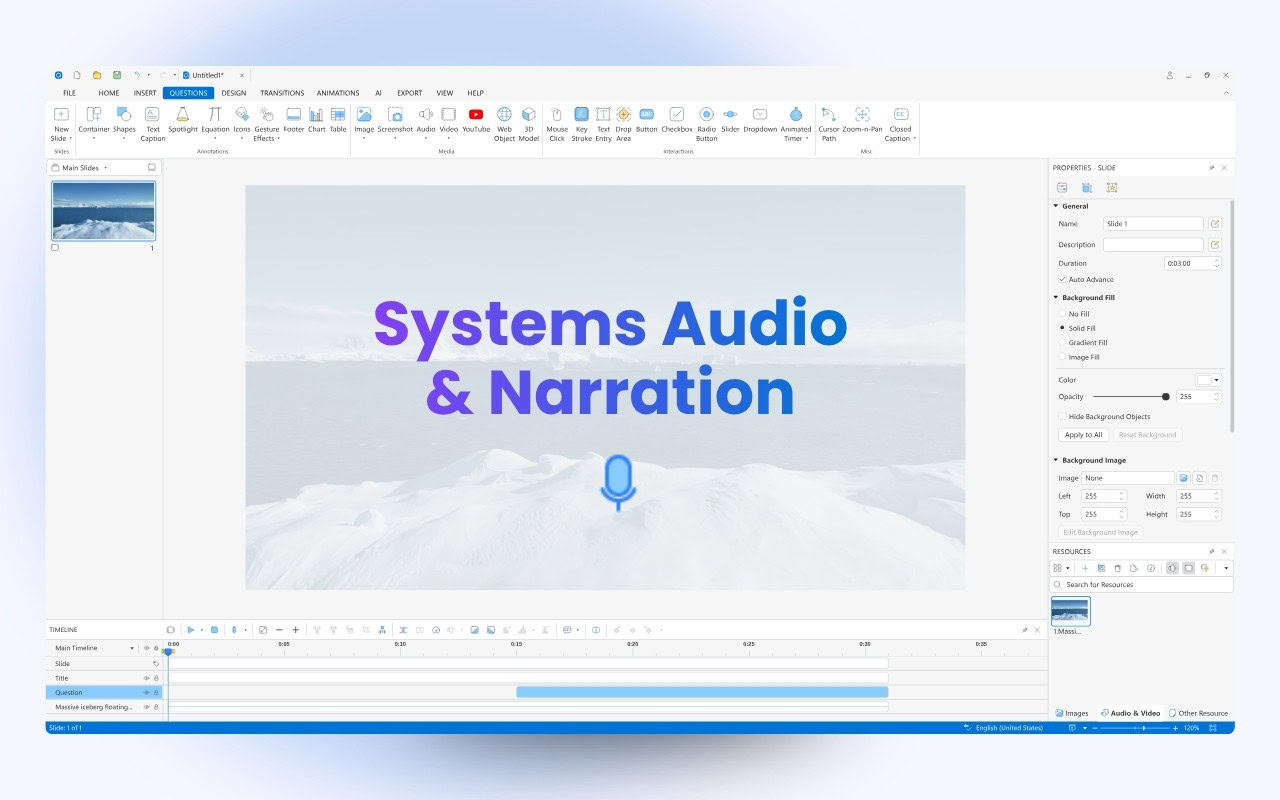This screenshot has width=1280, height=800.
Task: Open the Image dropdown showing None
Action: (x=1126, y=477)
